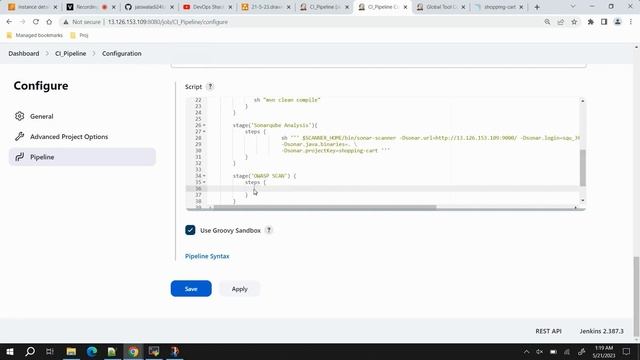The image size is (640, 360).
Task: Bookmark this page with star icon
Action: click(x=574, y=22)
